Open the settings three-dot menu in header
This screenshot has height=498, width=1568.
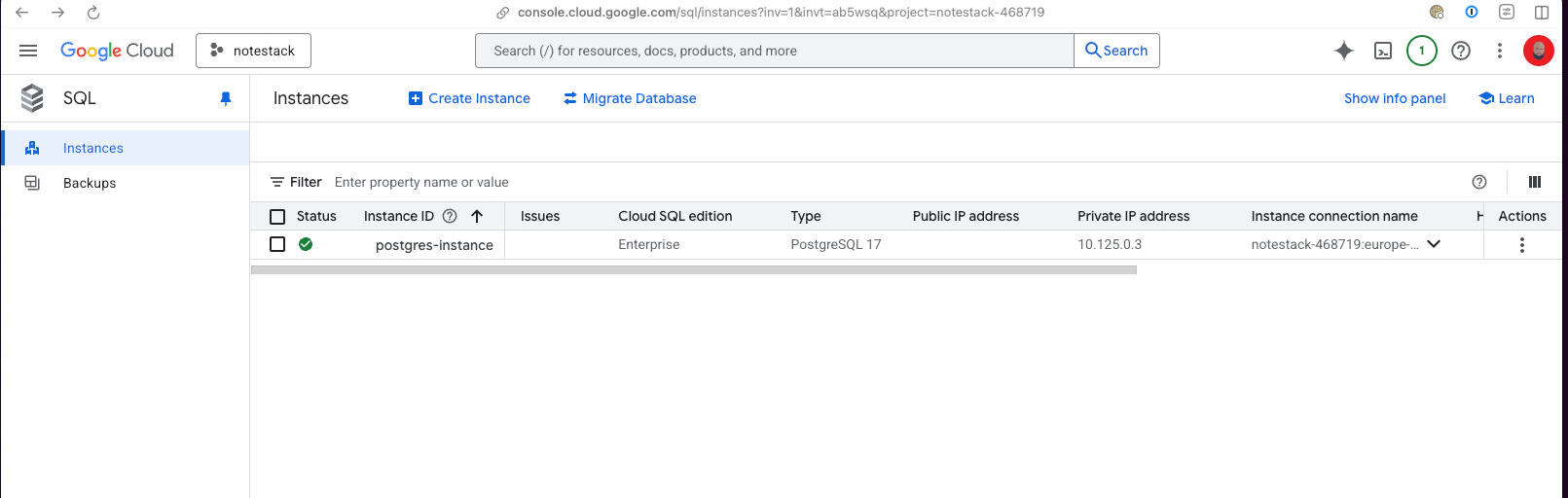point(1500,51)
